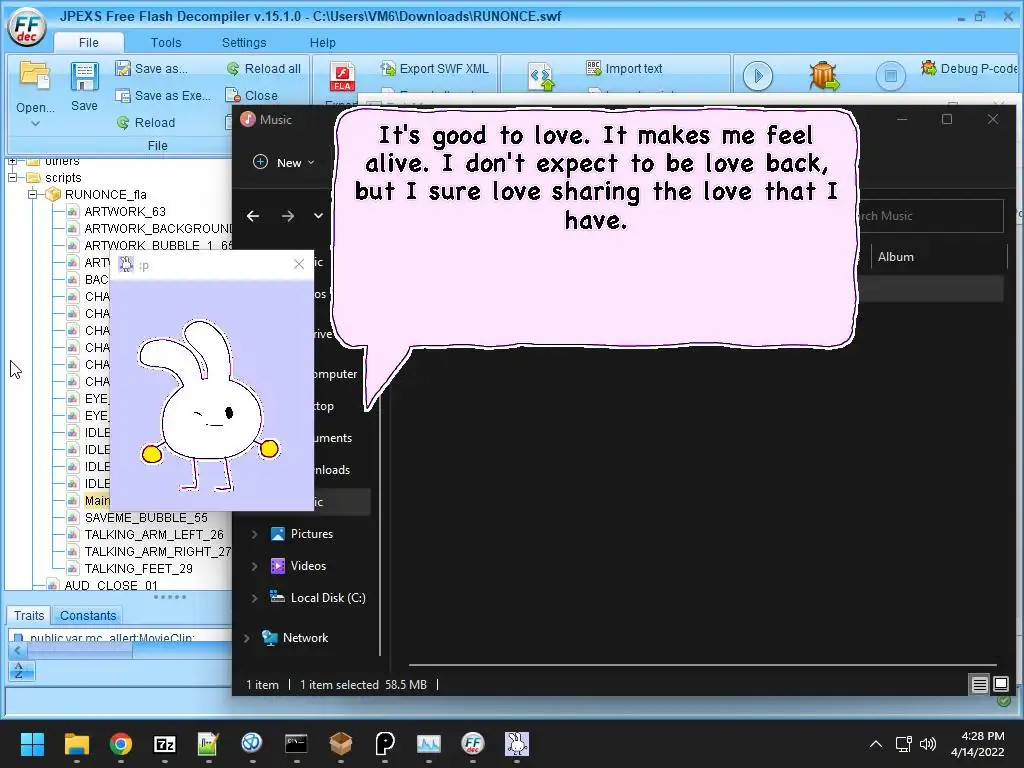The height and width of the screenshot is (768, 1024).
Task: Open the Settings ribbon tab
Action: (244, 42)
